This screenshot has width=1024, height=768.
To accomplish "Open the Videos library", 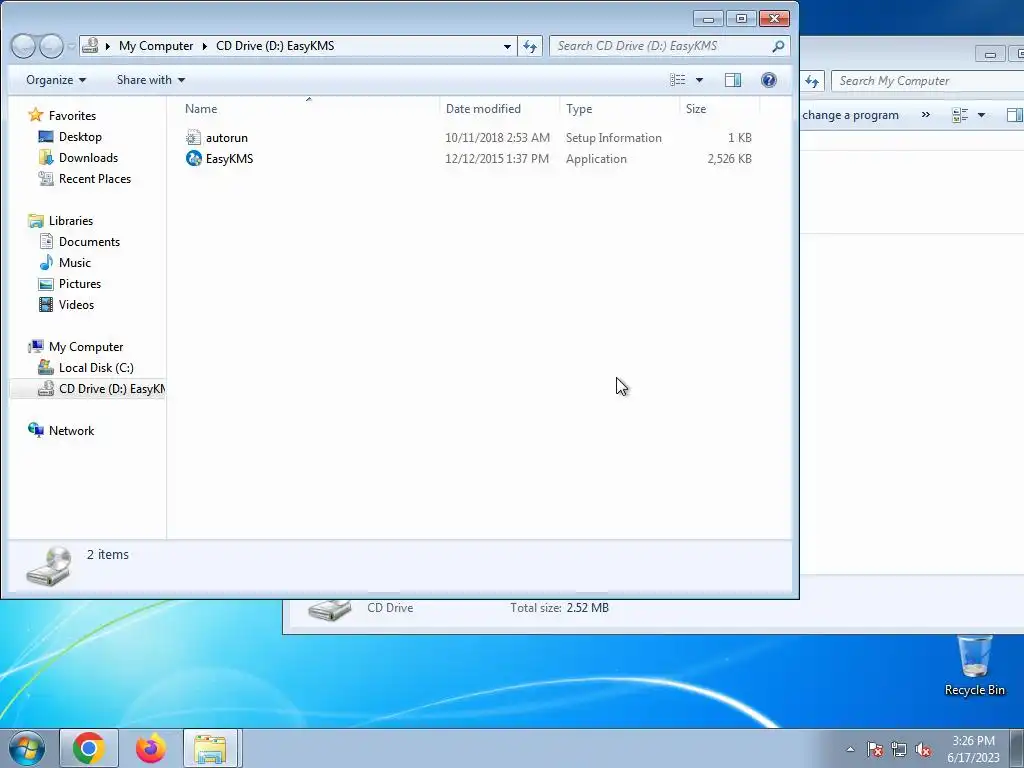I will (x=76, y=304).
